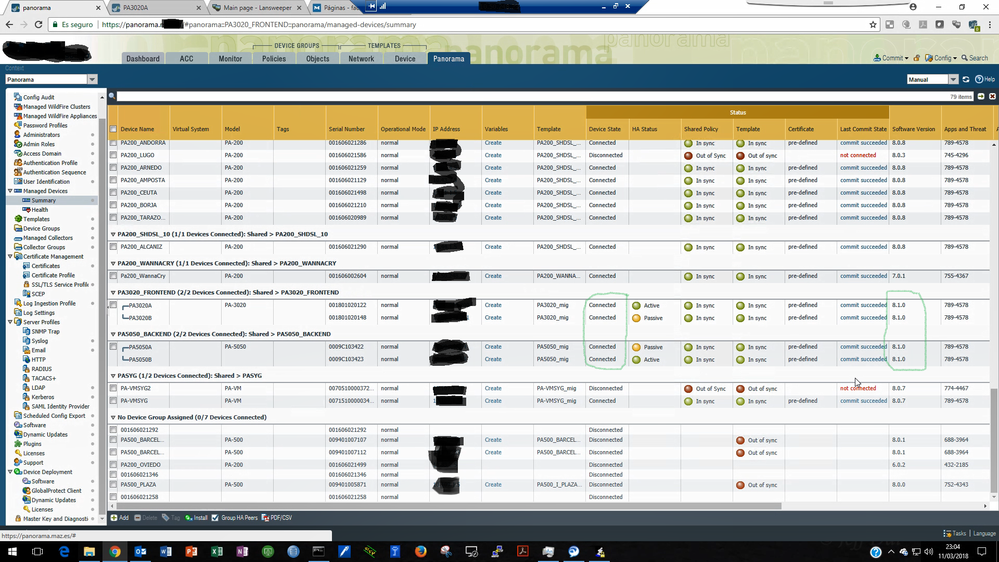Viewport: 999px width, 562px height.
Task: Switch to the Objects tab
Action: click(x=317, y=59)
